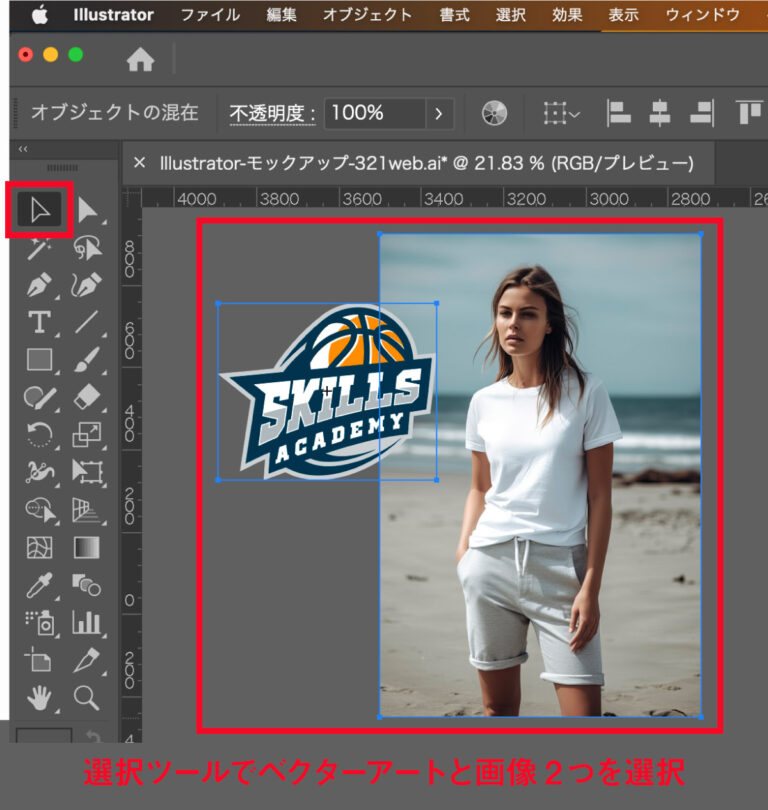Collapse the toolbar with double-chevron
The image size is (768, 810).
point(23,149)
